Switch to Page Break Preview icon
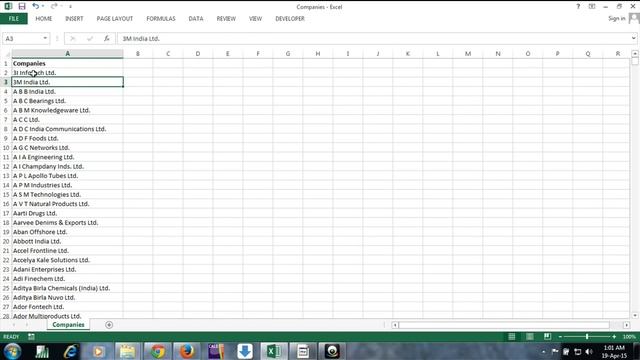 click(547, 337)
